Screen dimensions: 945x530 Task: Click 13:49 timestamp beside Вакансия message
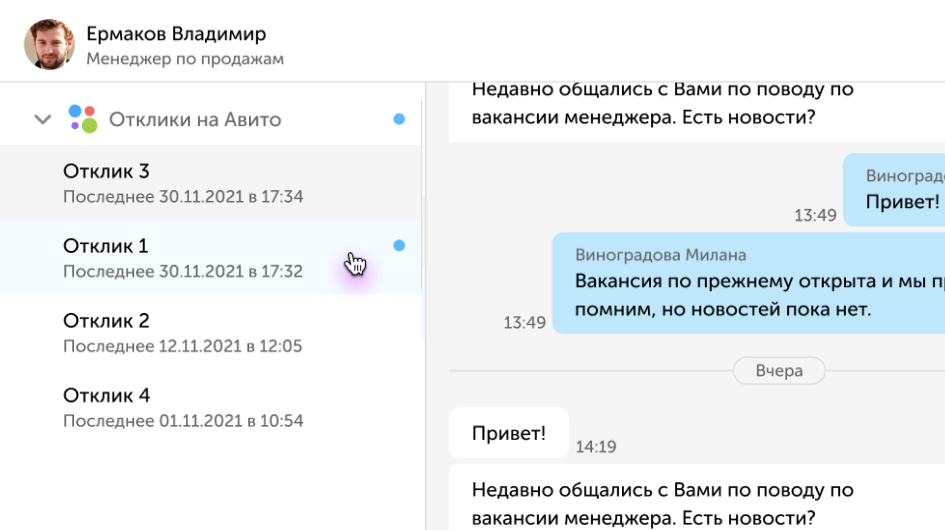tap(524, 323)
